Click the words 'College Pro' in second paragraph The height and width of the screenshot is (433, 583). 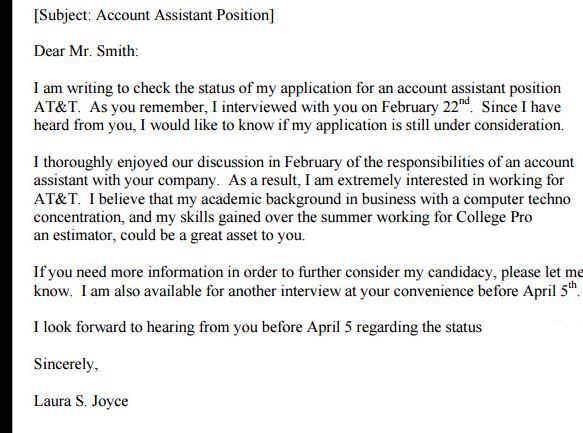point(494,217)
